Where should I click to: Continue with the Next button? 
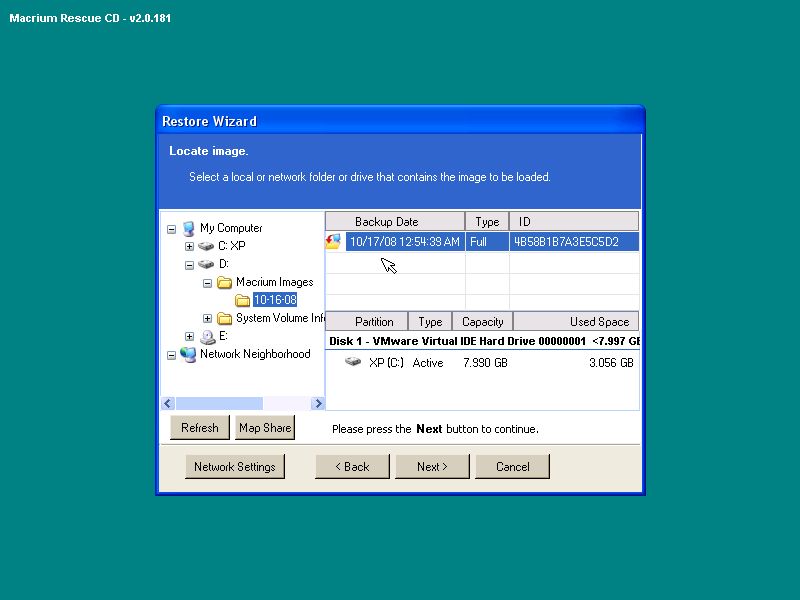point(432,466)
